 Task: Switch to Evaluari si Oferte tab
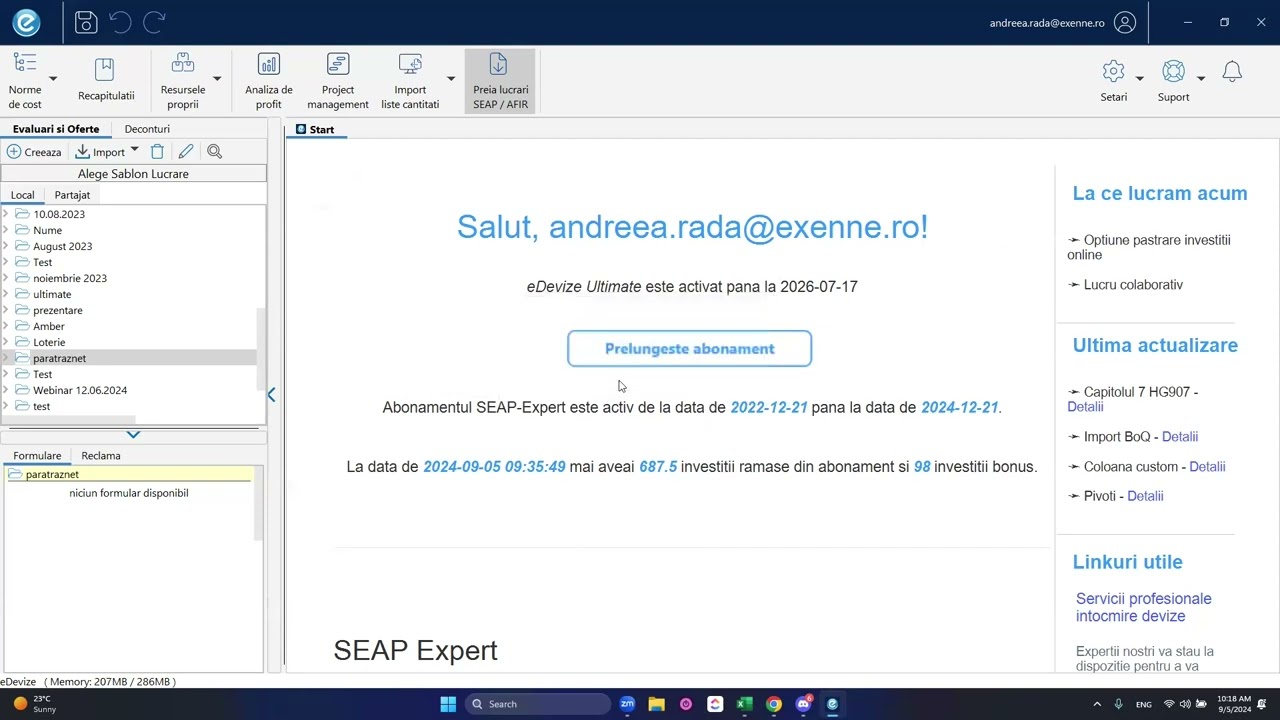[56, 129]
